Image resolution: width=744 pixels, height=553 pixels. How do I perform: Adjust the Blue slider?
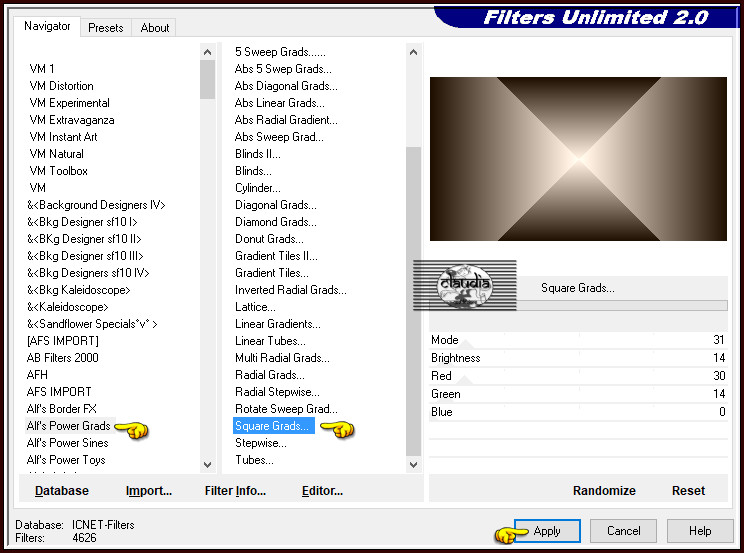pos(578,412)
